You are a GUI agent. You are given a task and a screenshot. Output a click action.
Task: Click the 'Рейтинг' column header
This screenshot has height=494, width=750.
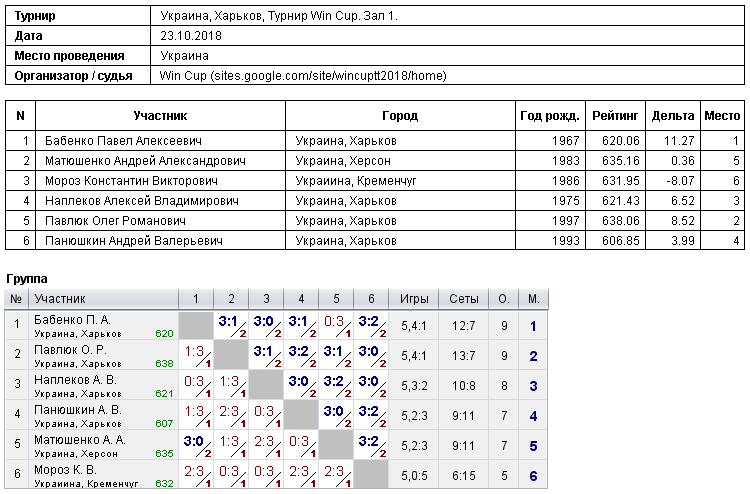tap(615, 116)
